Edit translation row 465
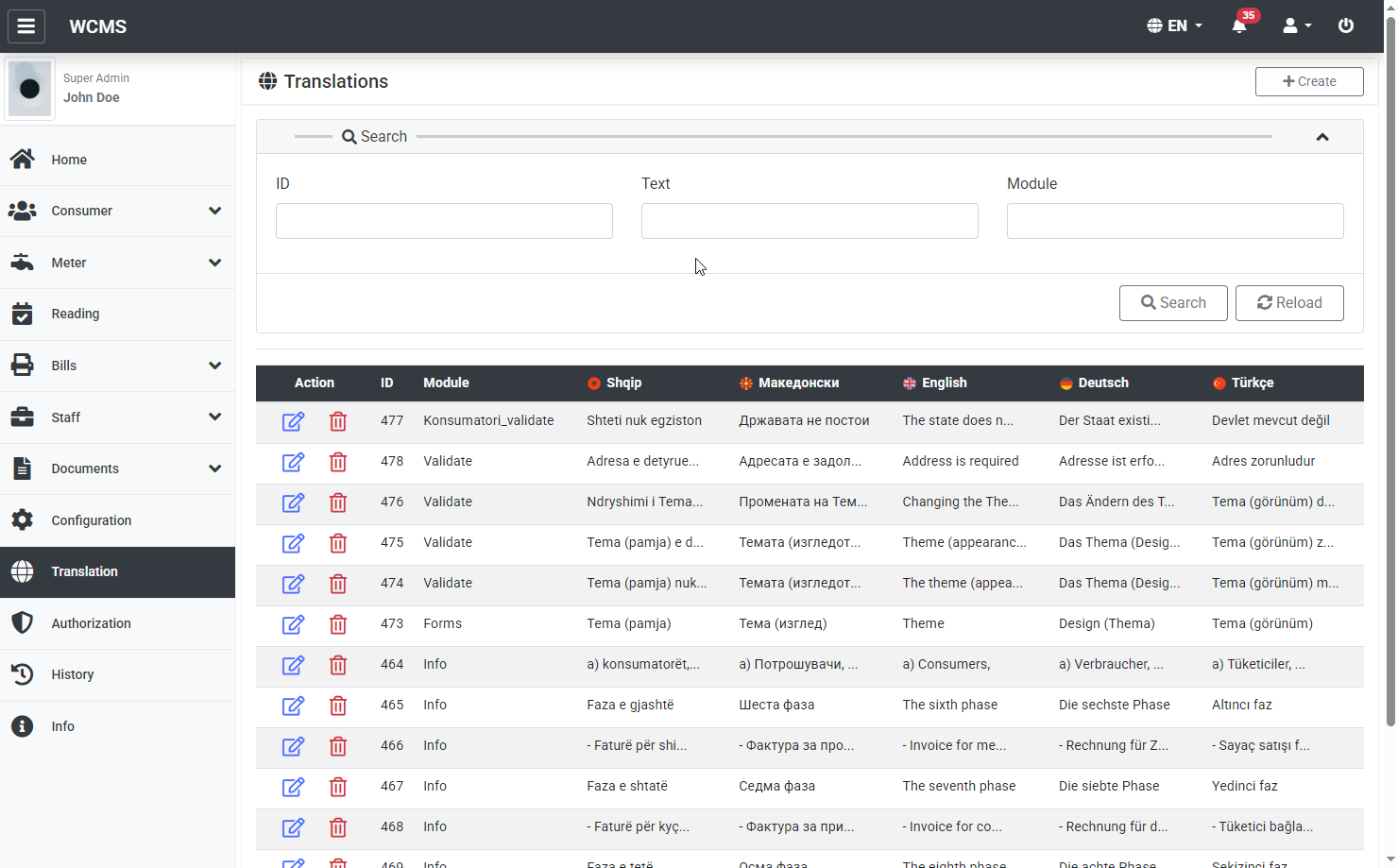The width and height of the screenshot is (1398, 868). coord(294,706)
